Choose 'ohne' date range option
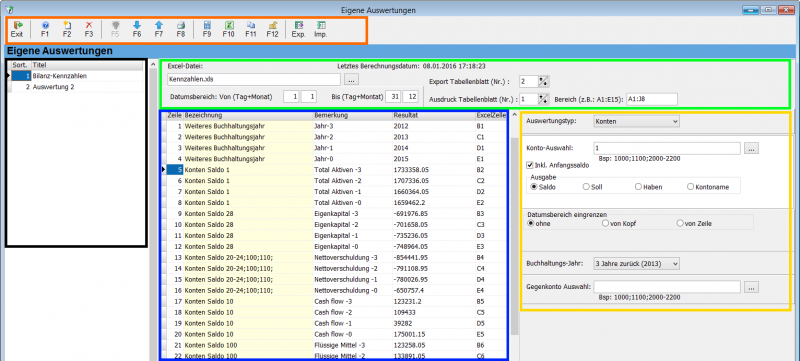Screen dimensions: 800x361 (x=530, y=223)
